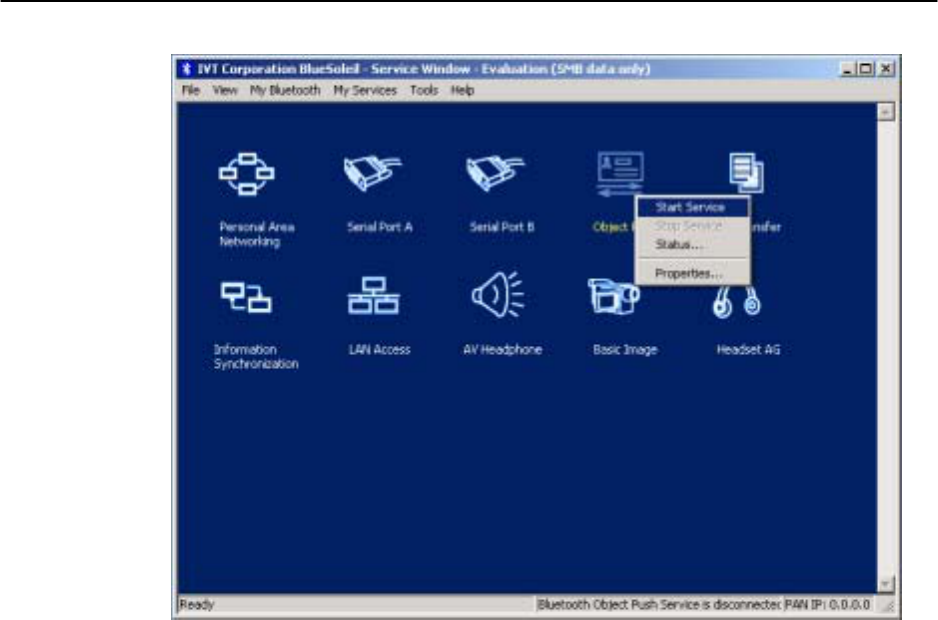Click the Object Push business card icon

(620, 173)
